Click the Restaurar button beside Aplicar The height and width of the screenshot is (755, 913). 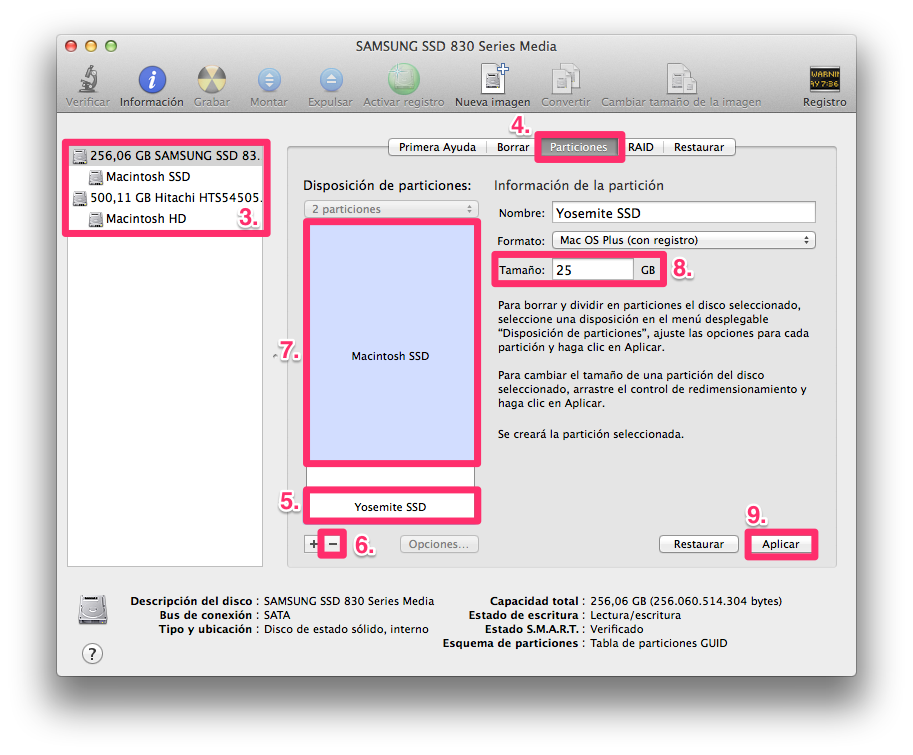tap(699, 544)
